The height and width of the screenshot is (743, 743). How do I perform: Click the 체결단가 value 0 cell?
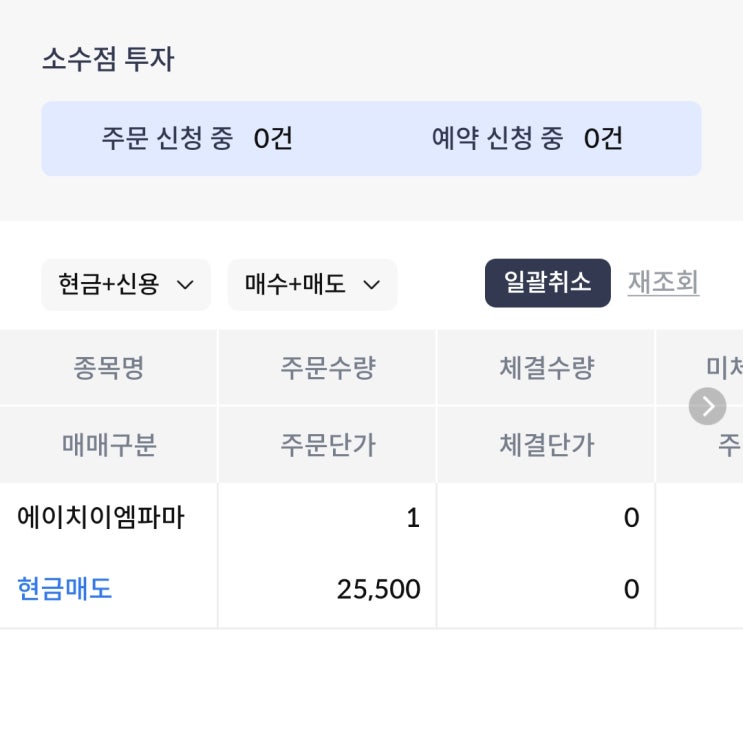click(x=631, y=590)
